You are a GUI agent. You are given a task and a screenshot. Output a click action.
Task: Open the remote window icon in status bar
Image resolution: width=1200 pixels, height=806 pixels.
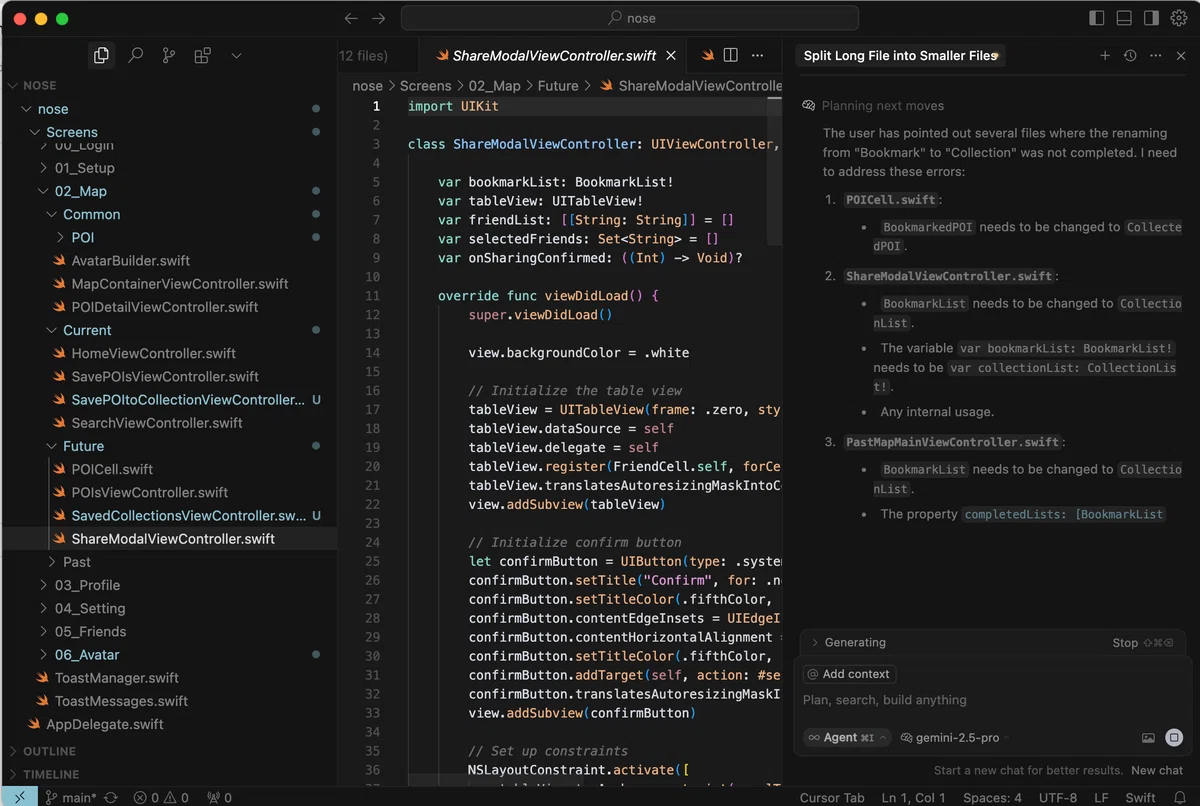(19, 798)
